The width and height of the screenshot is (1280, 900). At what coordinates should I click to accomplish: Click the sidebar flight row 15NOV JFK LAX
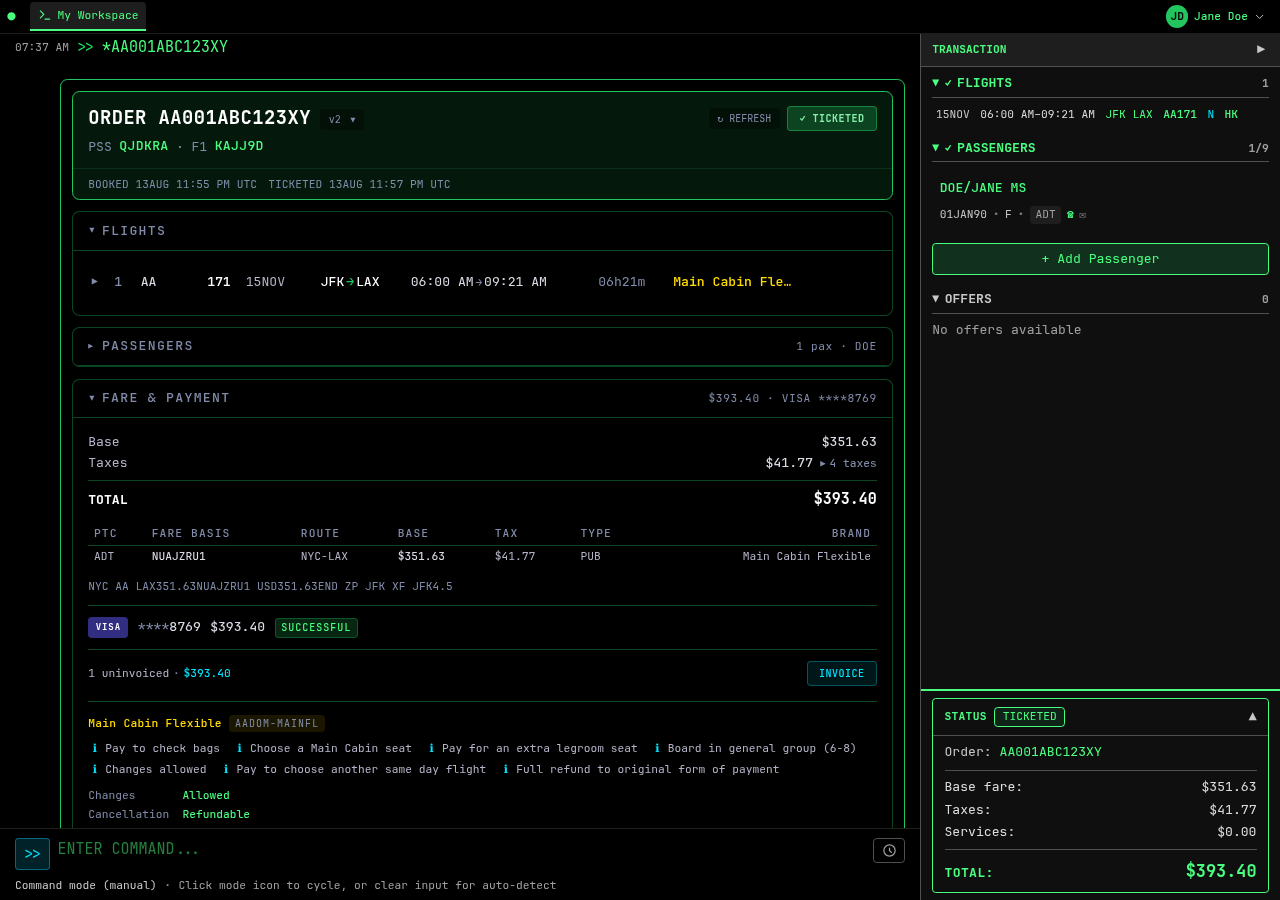pos(1100,115)
